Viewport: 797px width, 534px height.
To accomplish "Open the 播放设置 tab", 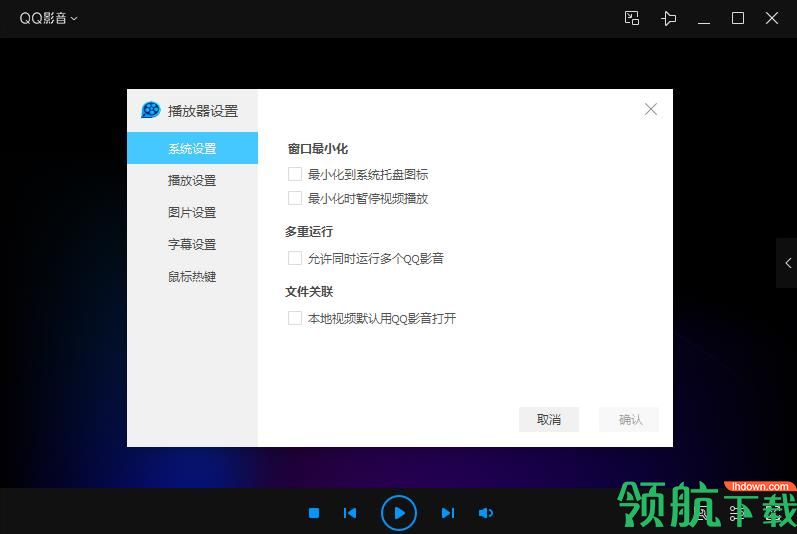I will (x=192, y=180).
